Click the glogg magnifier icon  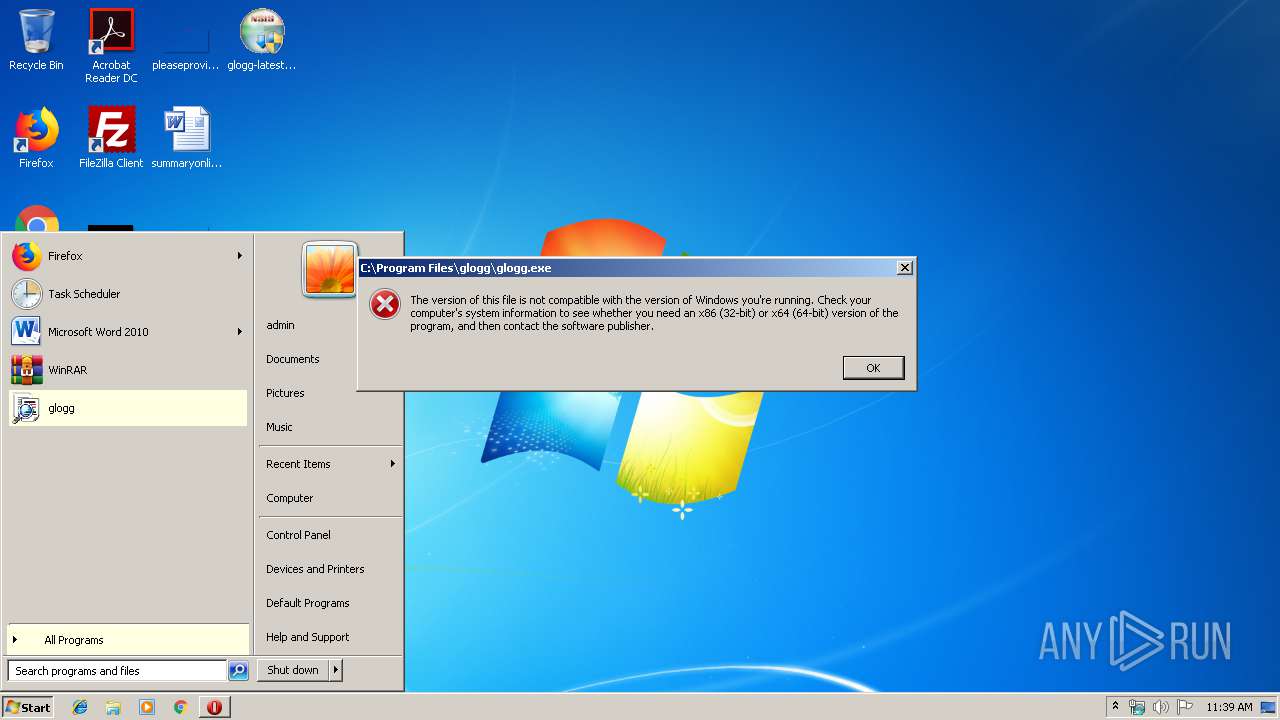pyautogui.click(x=27, y=408)
